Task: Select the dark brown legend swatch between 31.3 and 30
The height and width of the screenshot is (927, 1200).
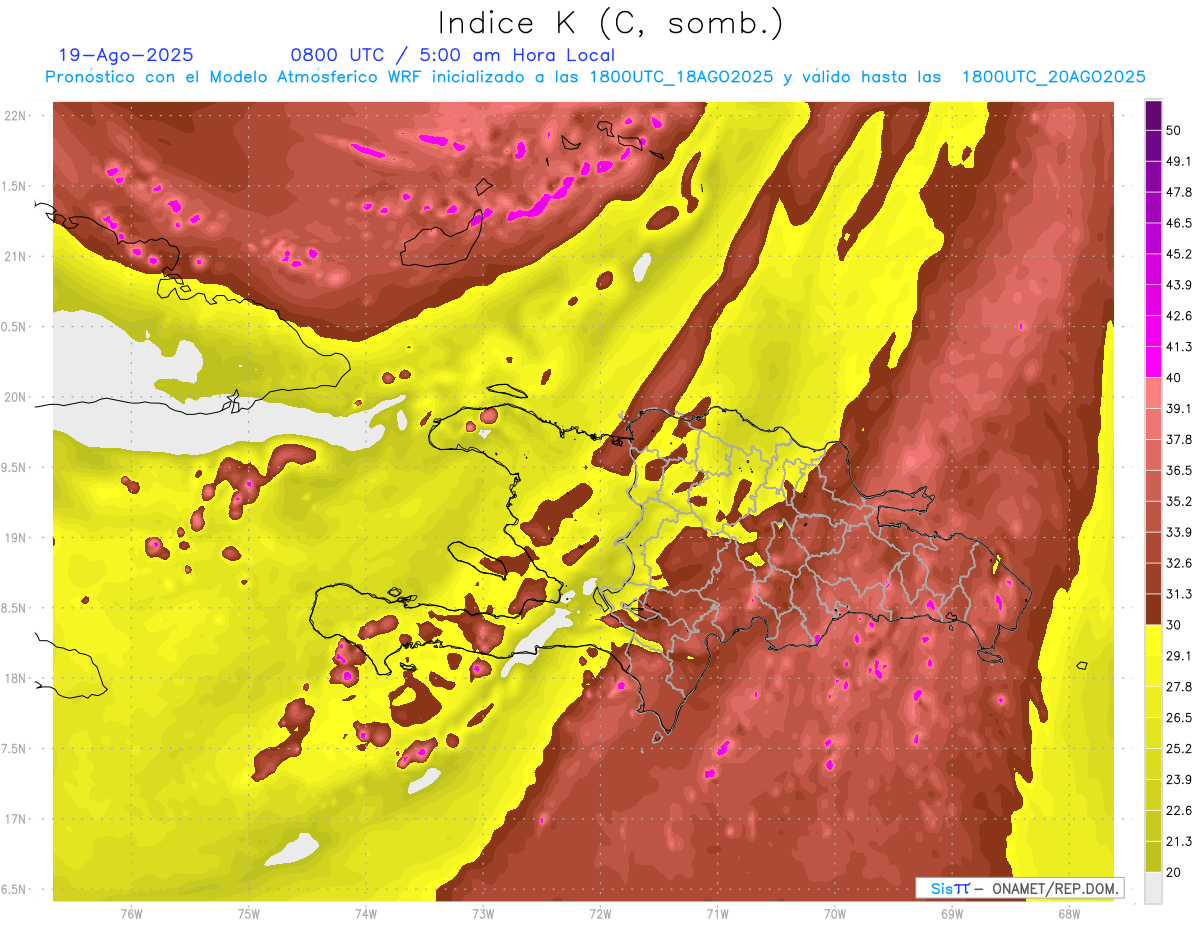Action: 1153,610
